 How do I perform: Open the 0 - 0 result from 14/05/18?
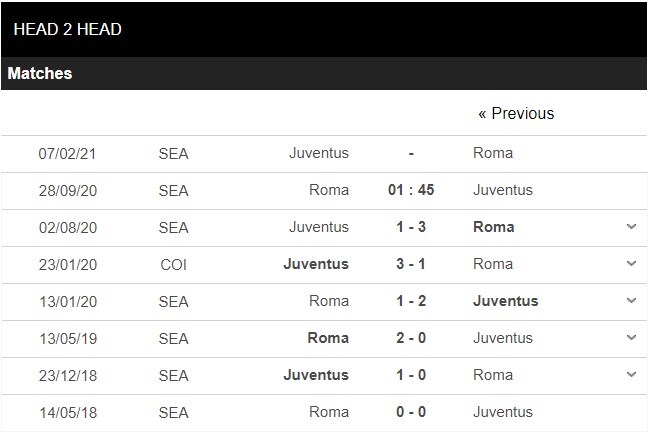[411, 412]
